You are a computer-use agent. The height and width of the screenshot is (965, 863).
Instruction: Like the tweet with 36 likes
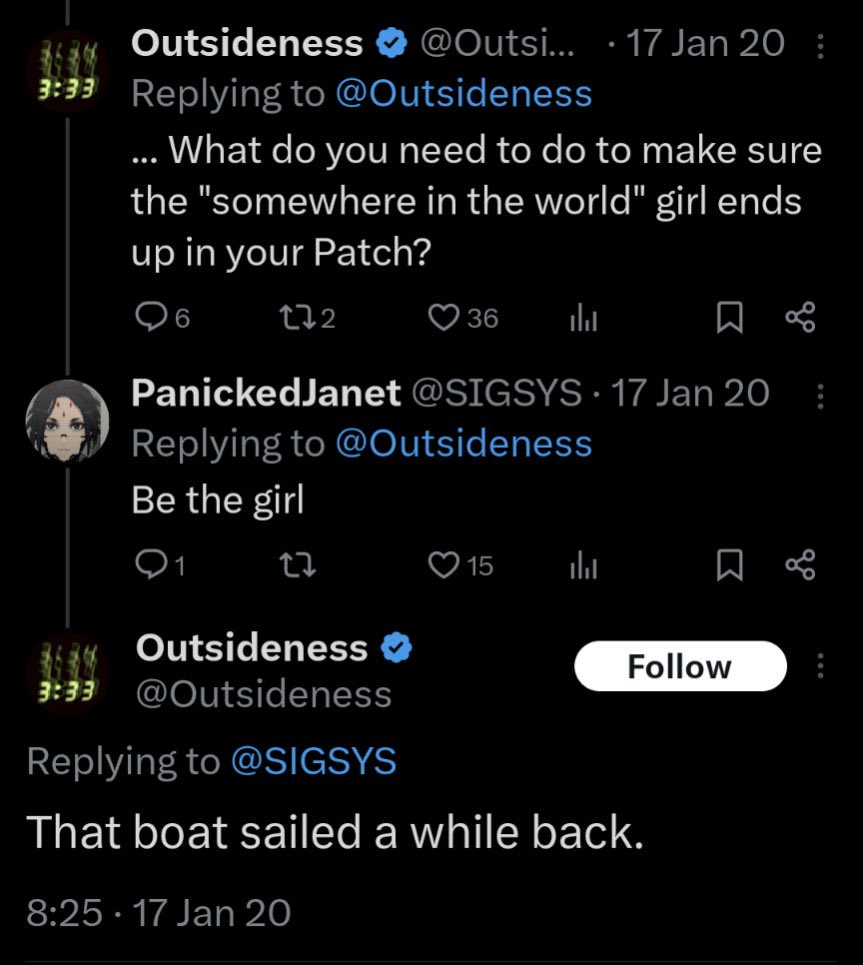click(x=442, y=318)
